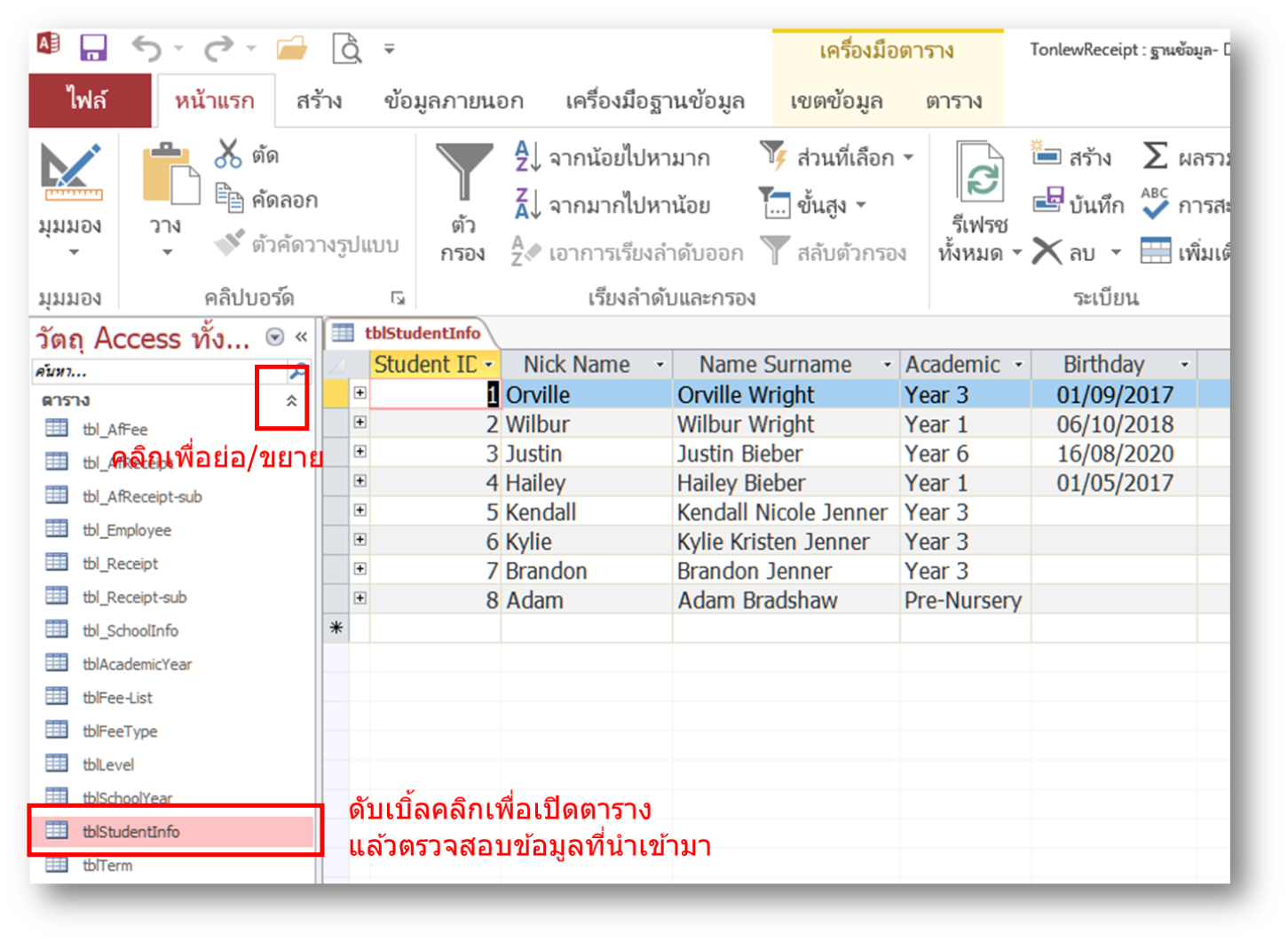Viewport: 1288px width, 942px height.
Task: Click the Save icon in quick access toolbar
Action: [92, 48]
